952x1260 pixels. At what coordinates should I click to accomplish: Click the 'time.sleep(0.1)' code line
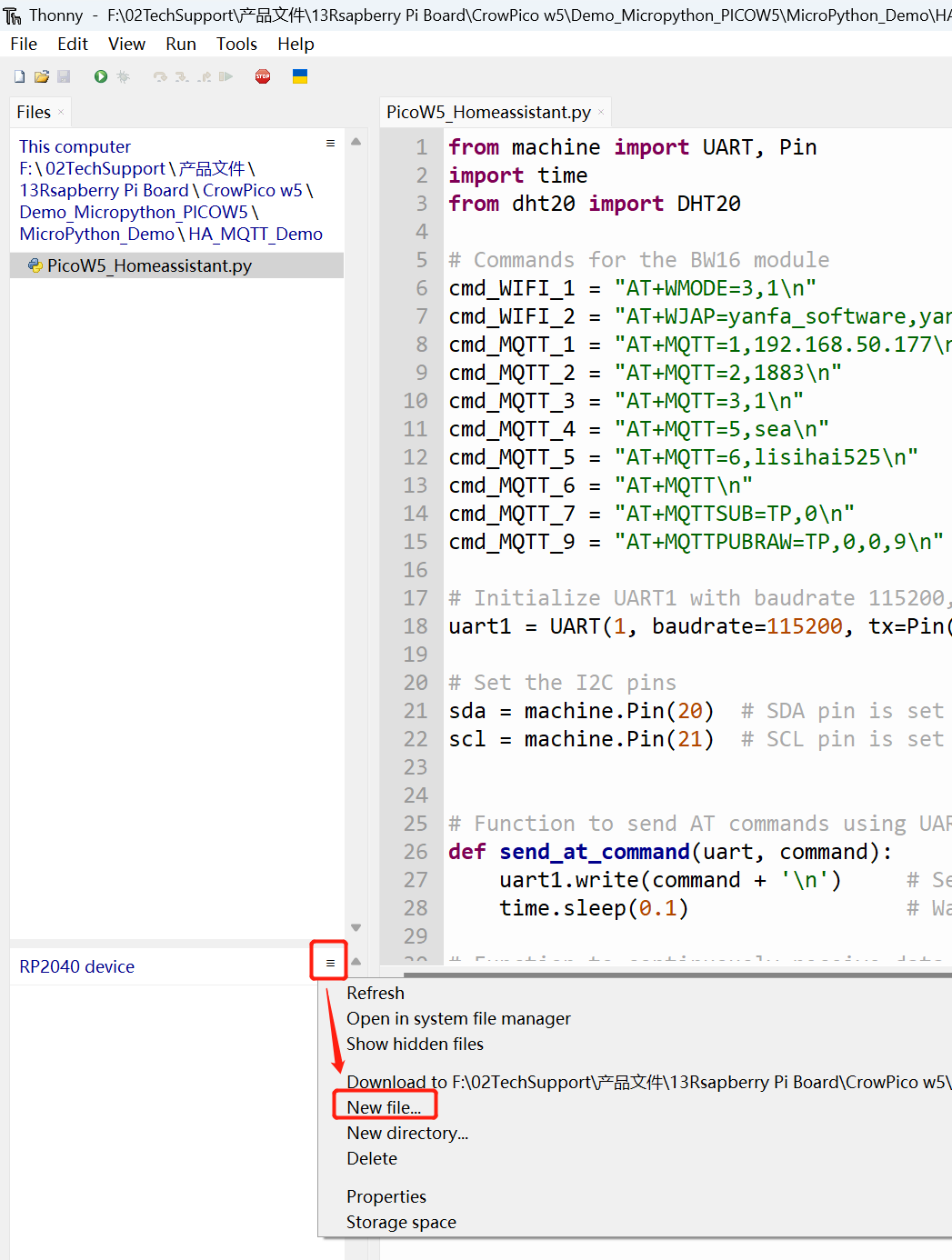[594, 908]
